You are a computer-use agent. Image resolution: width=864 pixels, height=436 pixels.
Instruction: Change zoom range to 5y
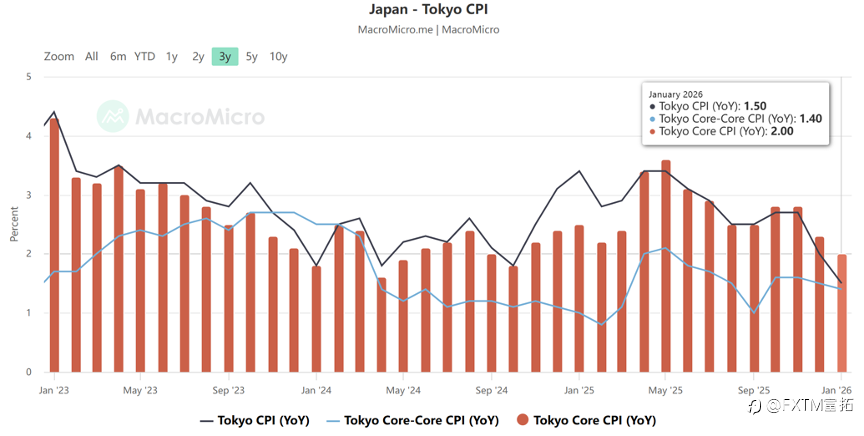(251, 57)
